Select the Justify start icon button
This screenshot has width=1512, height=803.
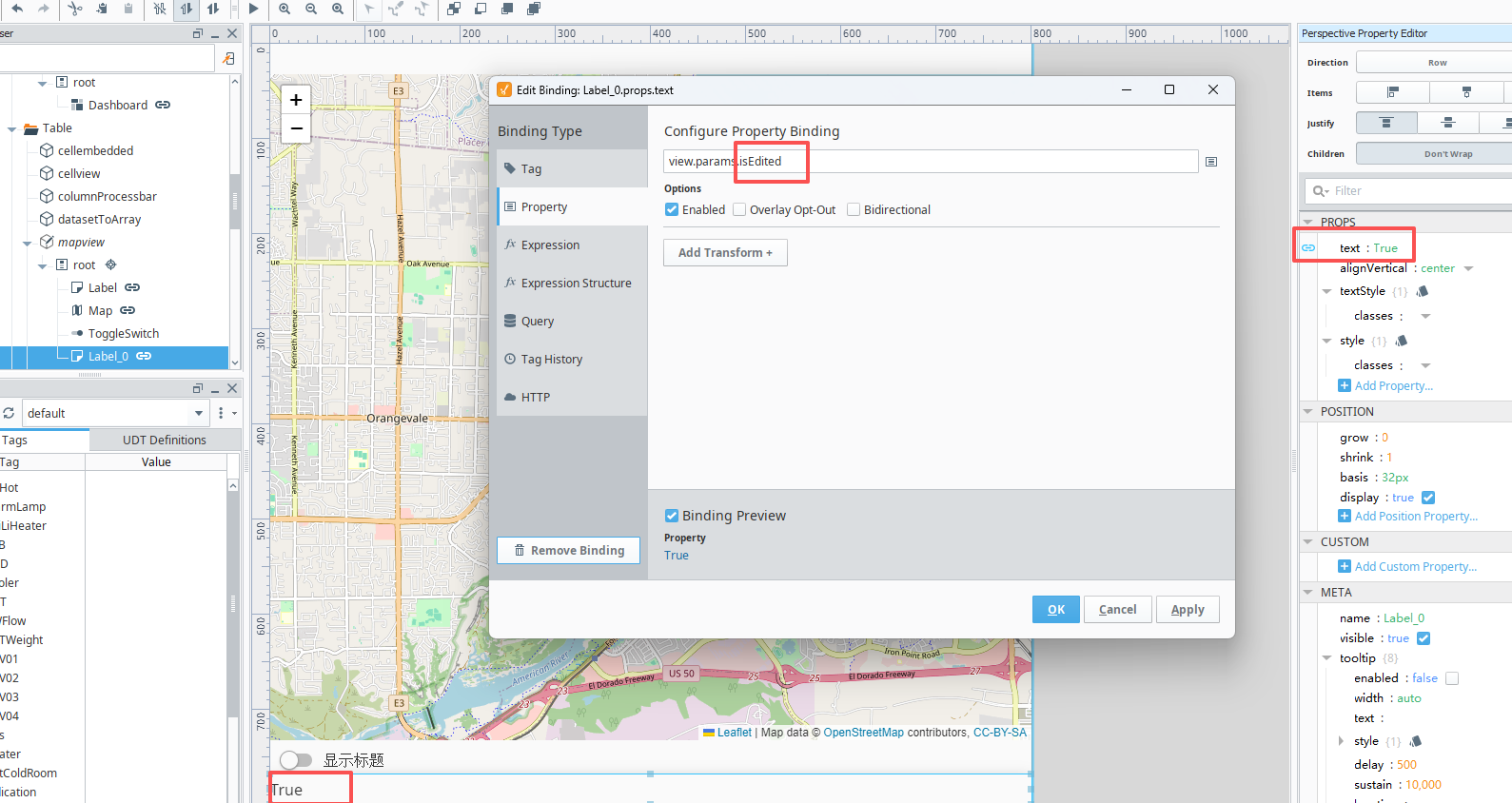point(1386,123)
